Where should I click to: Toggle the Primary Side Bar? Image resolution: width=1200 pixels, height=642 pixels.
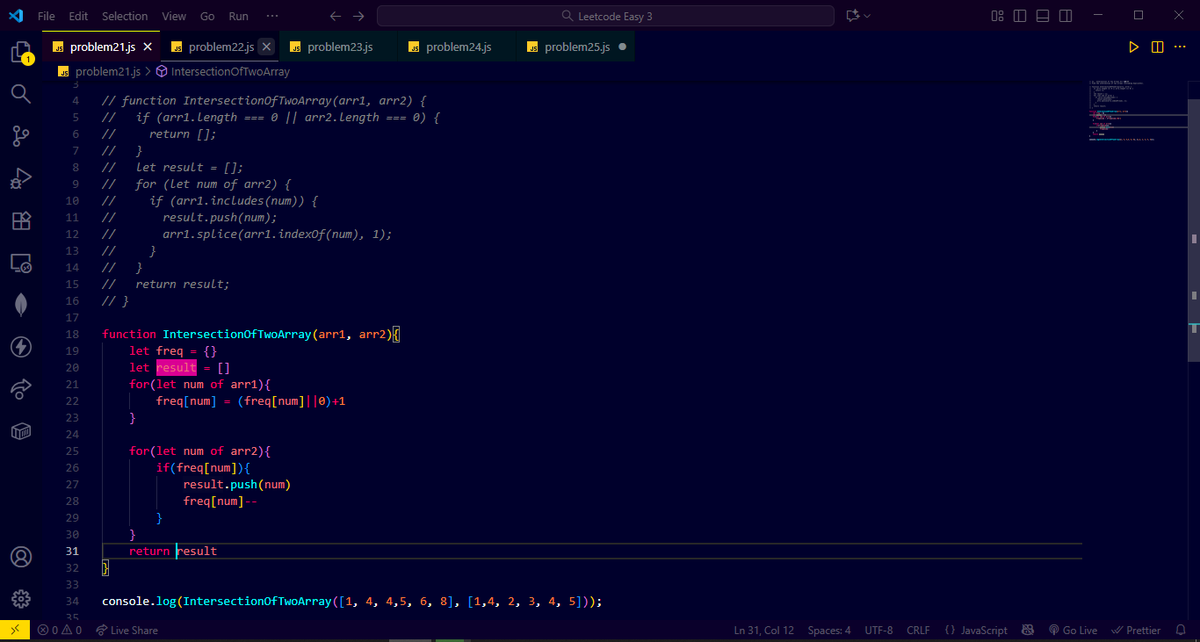pos(1020,16)
